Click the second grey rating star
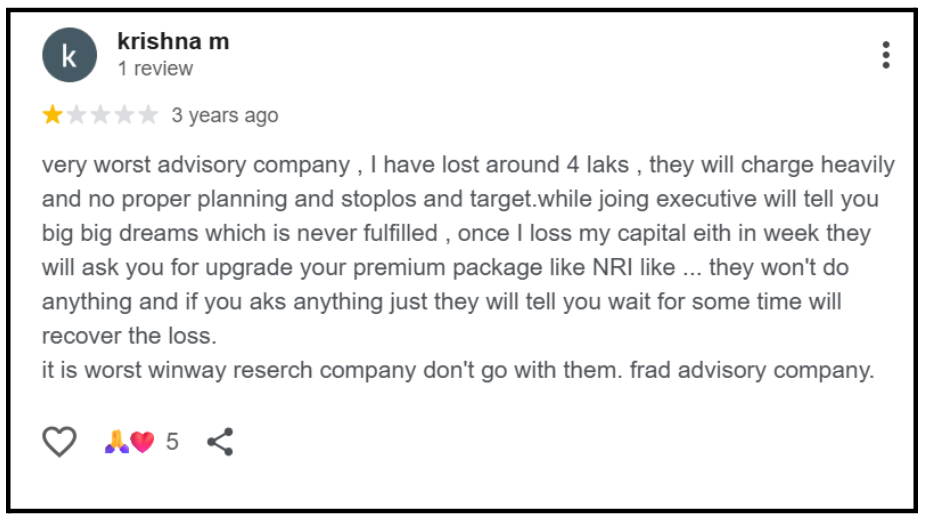The height and width of the screenshot is (523, 932). (x=76, y=115)
